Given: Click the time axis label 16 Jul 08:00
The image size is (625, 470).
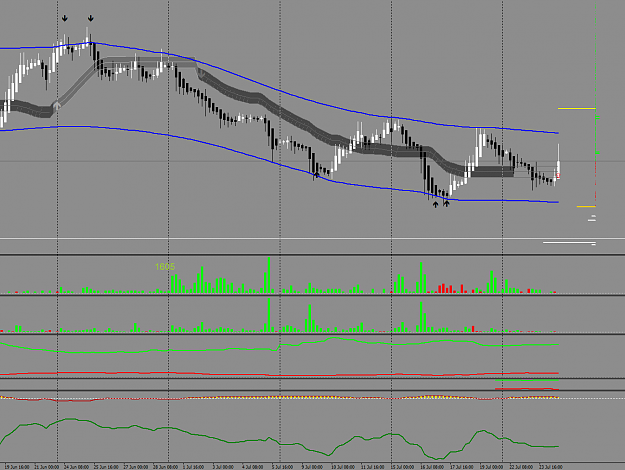Looking at the screenshot, I should coord(432,467).
